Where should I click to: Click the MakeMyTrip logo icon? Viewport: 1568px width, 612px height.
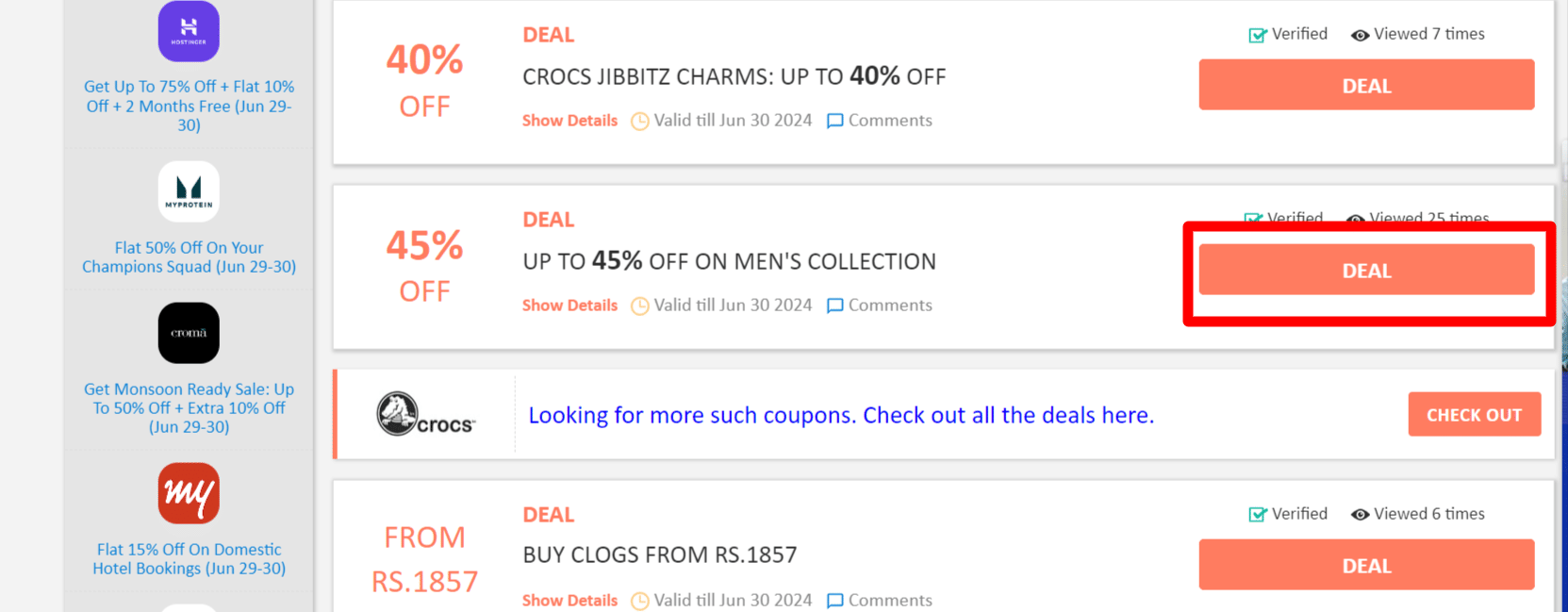pos(189,493)
